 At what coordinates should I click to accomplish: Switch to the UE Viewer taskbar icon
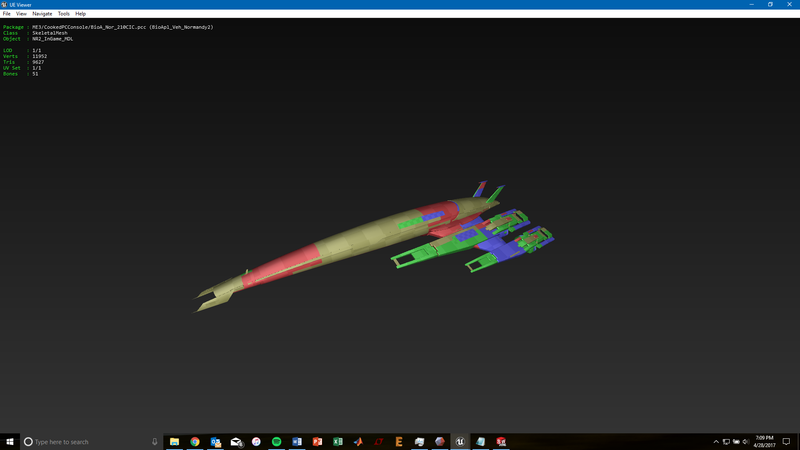(460, 442)
